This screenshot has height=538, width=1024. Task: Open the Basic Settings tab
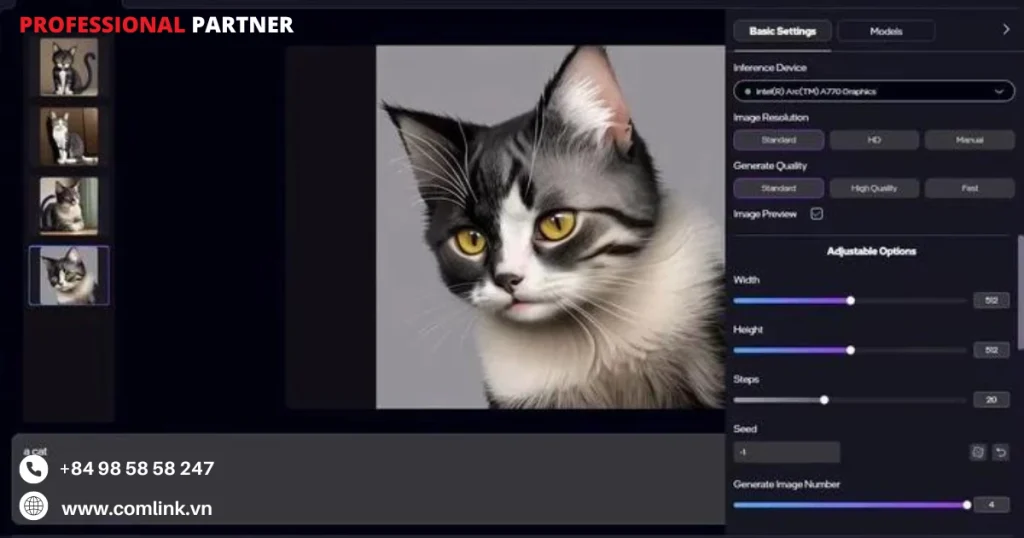[782, 31]
